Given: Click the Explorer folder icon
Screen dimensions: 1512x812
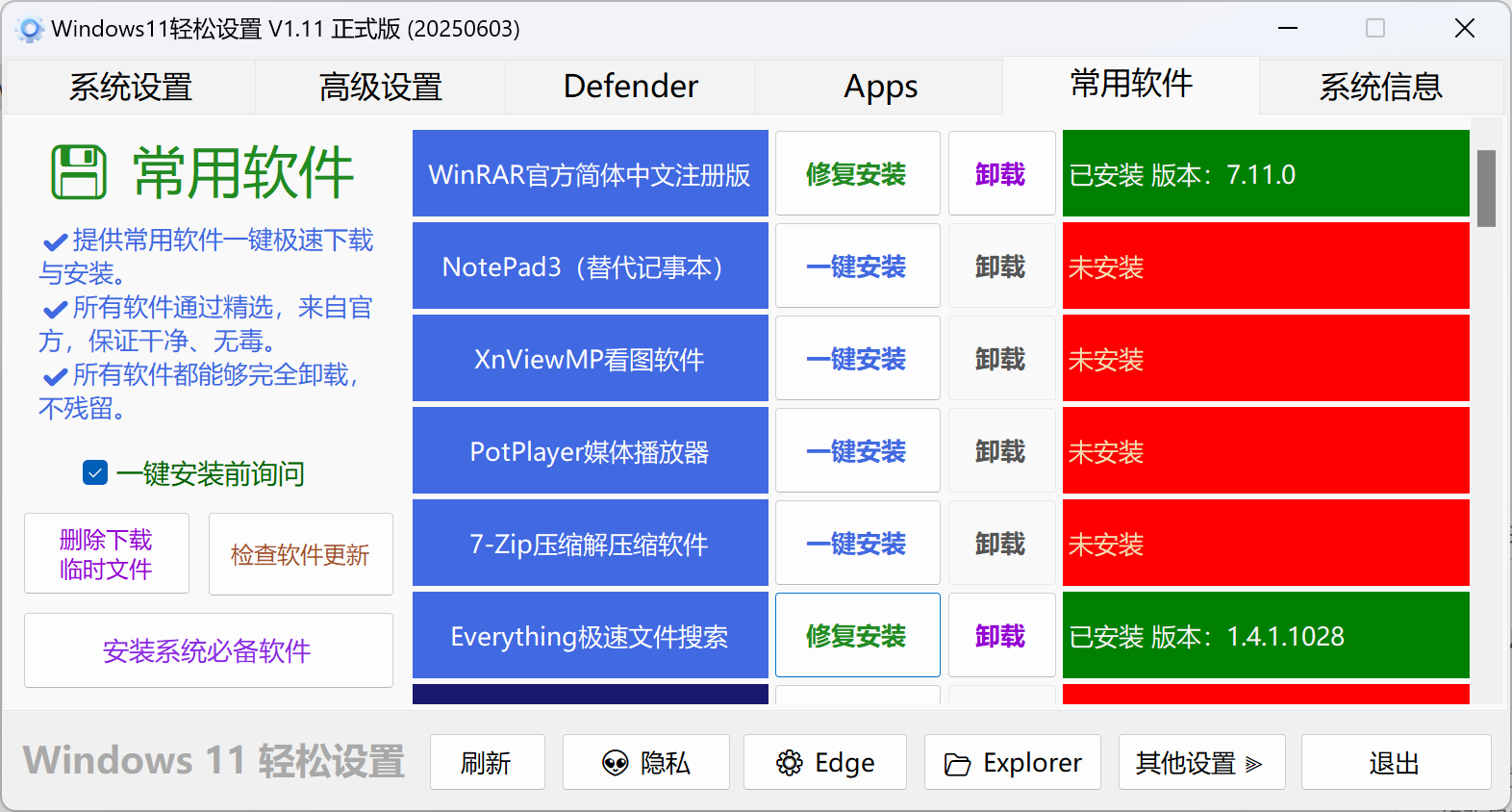Looking at the screenshot, I should (957, 764).
